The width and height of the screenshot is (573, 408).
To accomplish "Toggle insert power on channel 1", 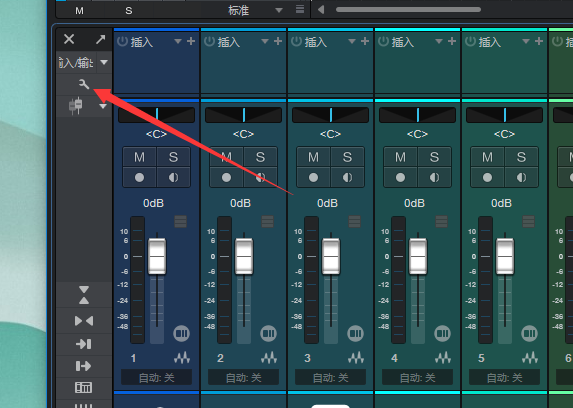I will coord(122,41).
